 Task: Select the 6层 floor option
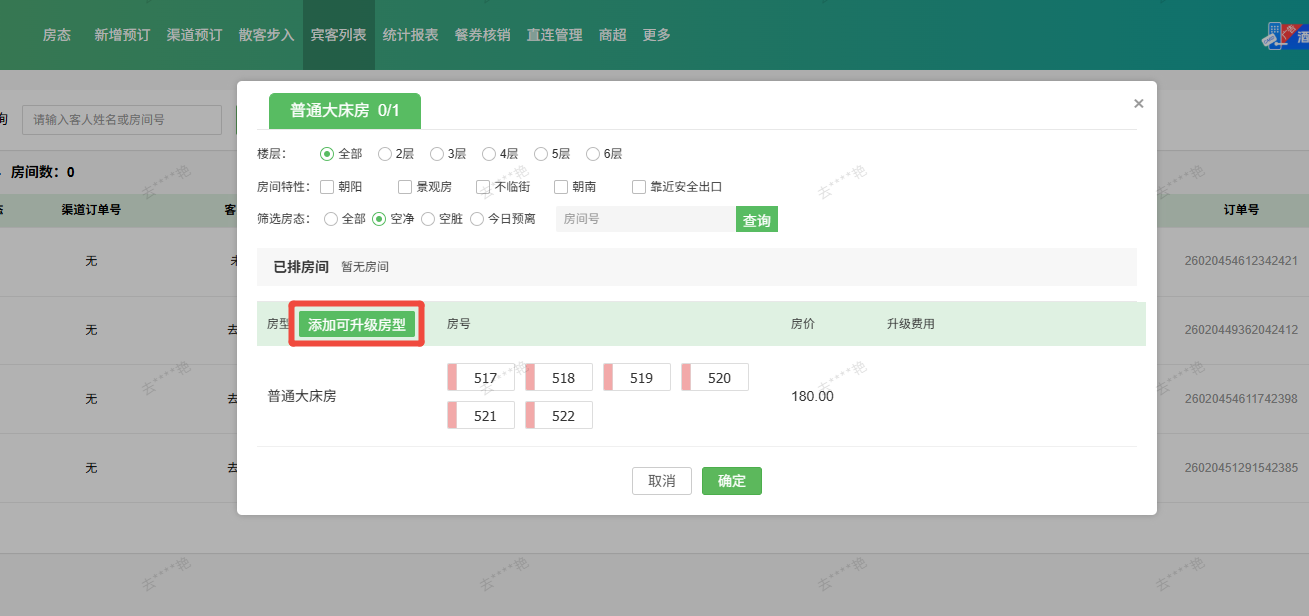click(x=593, y=154)
